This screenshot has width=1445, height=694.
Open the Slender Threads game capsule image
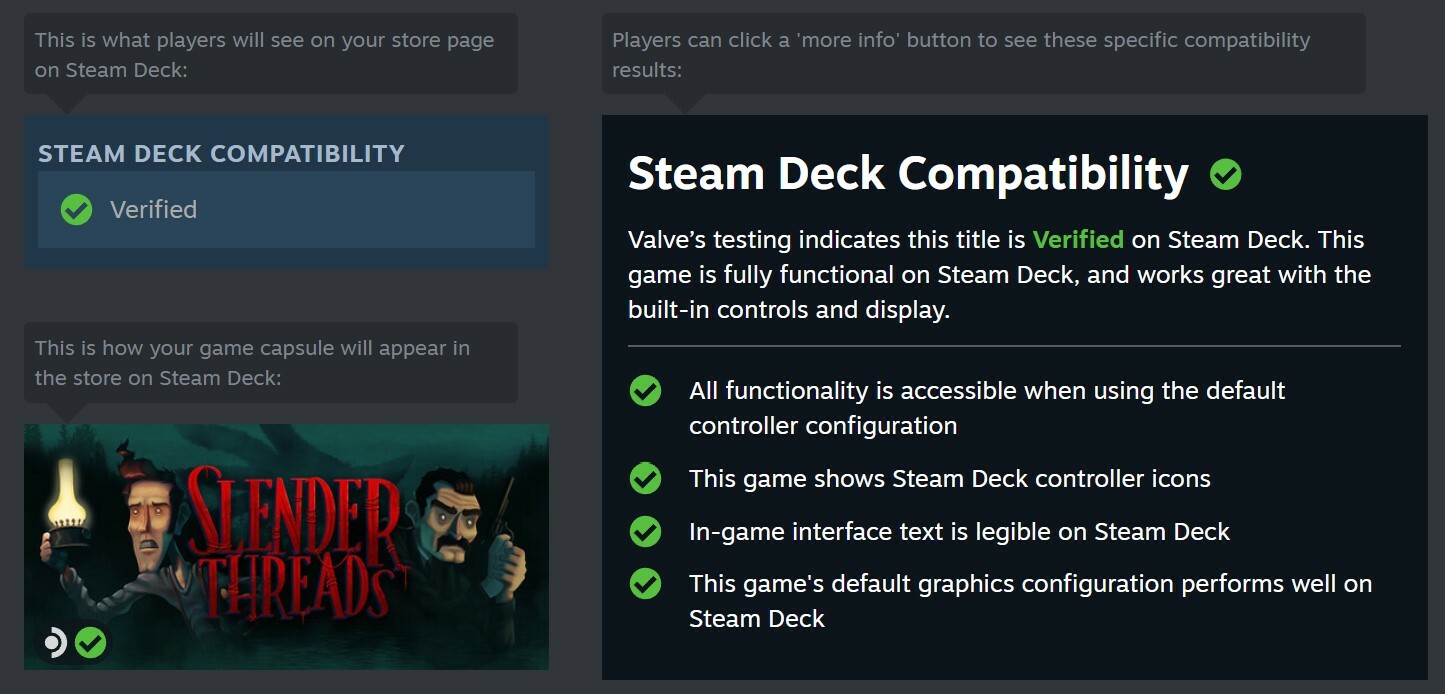click(x=286, y=546)
